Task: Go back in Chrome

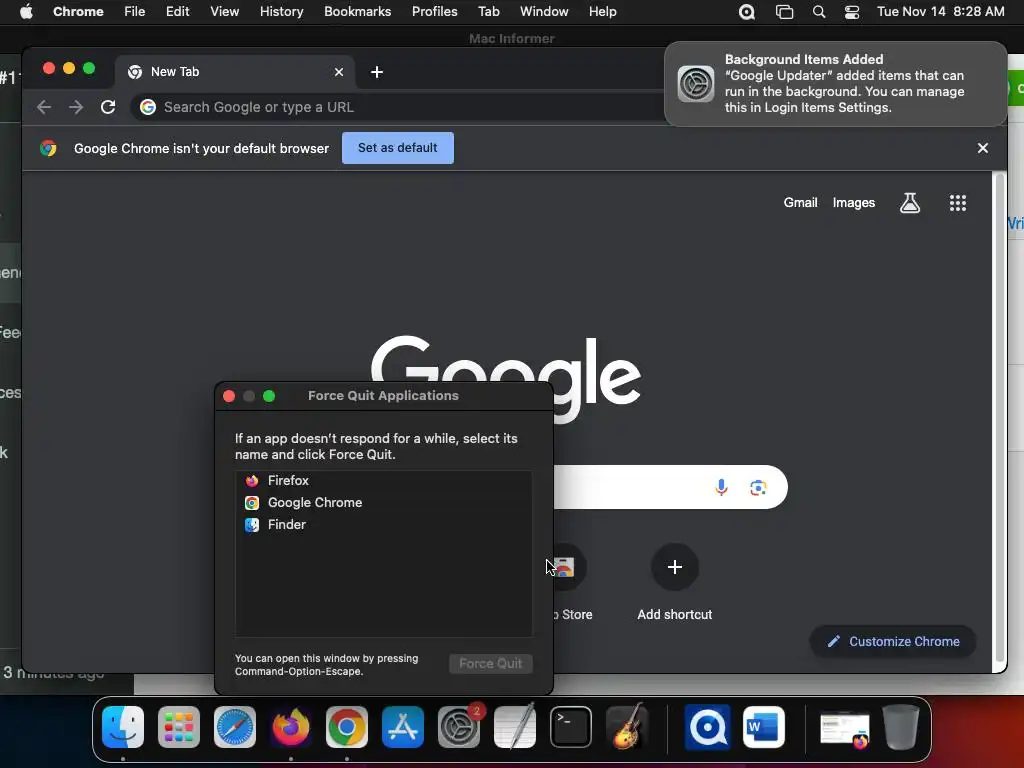Action: (x=44, y=107)
